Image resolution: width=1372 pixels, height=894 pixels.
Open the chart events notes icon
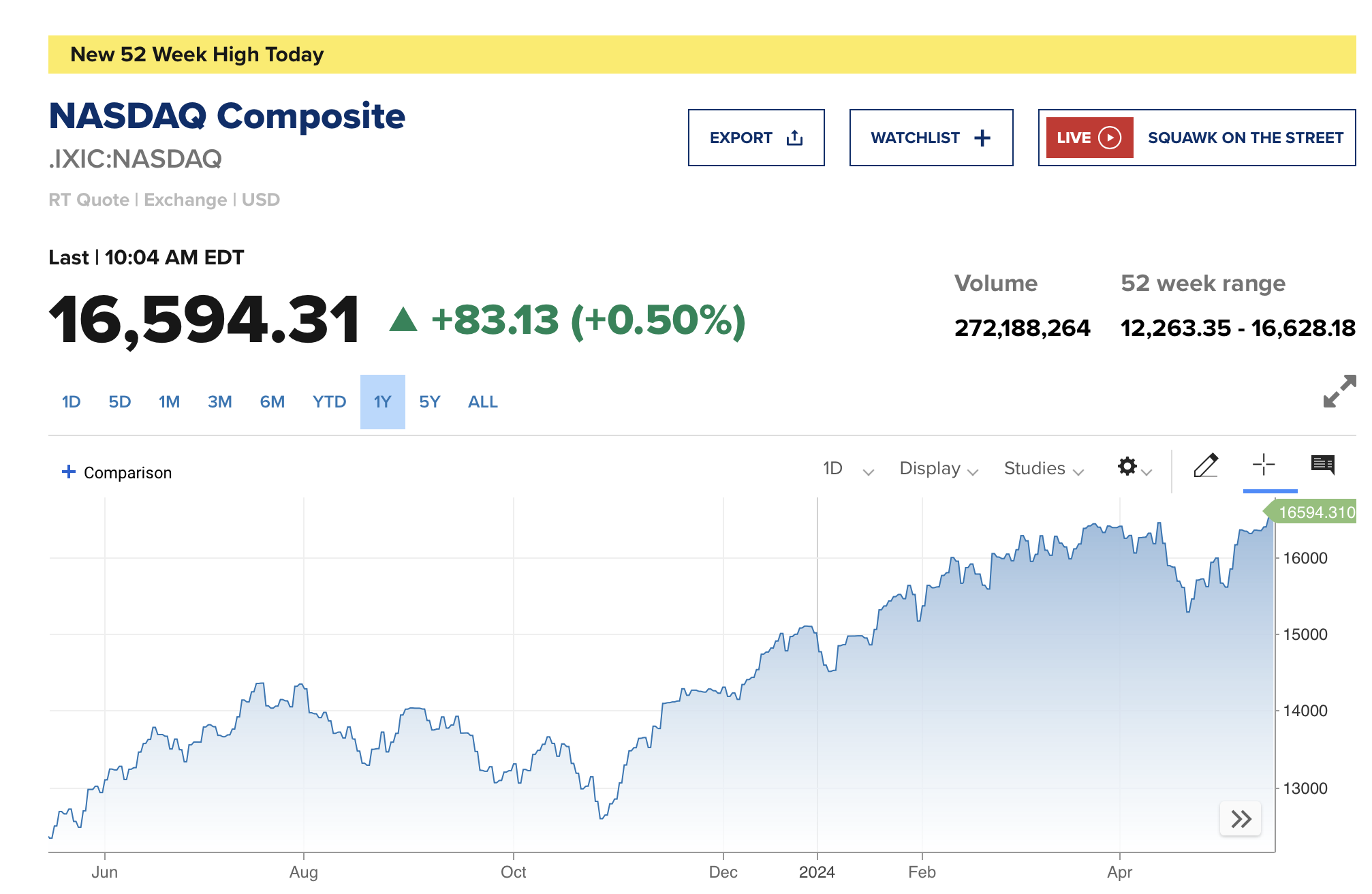pos(1322,465)
